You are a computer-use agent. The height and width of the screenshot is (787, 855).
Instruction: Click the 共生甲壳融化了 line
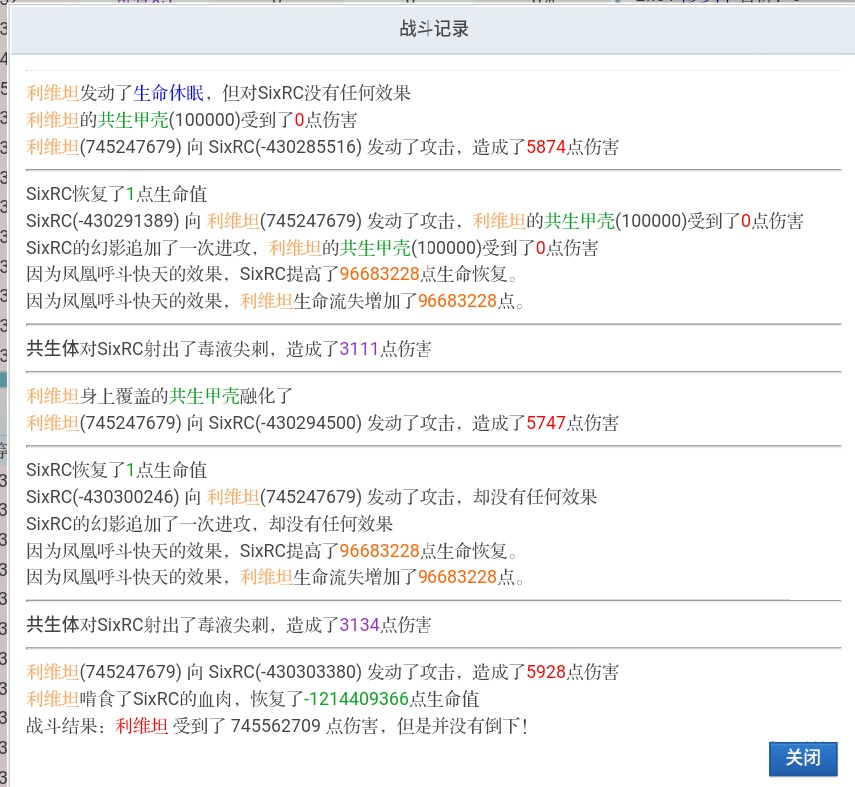pos(159,396)
